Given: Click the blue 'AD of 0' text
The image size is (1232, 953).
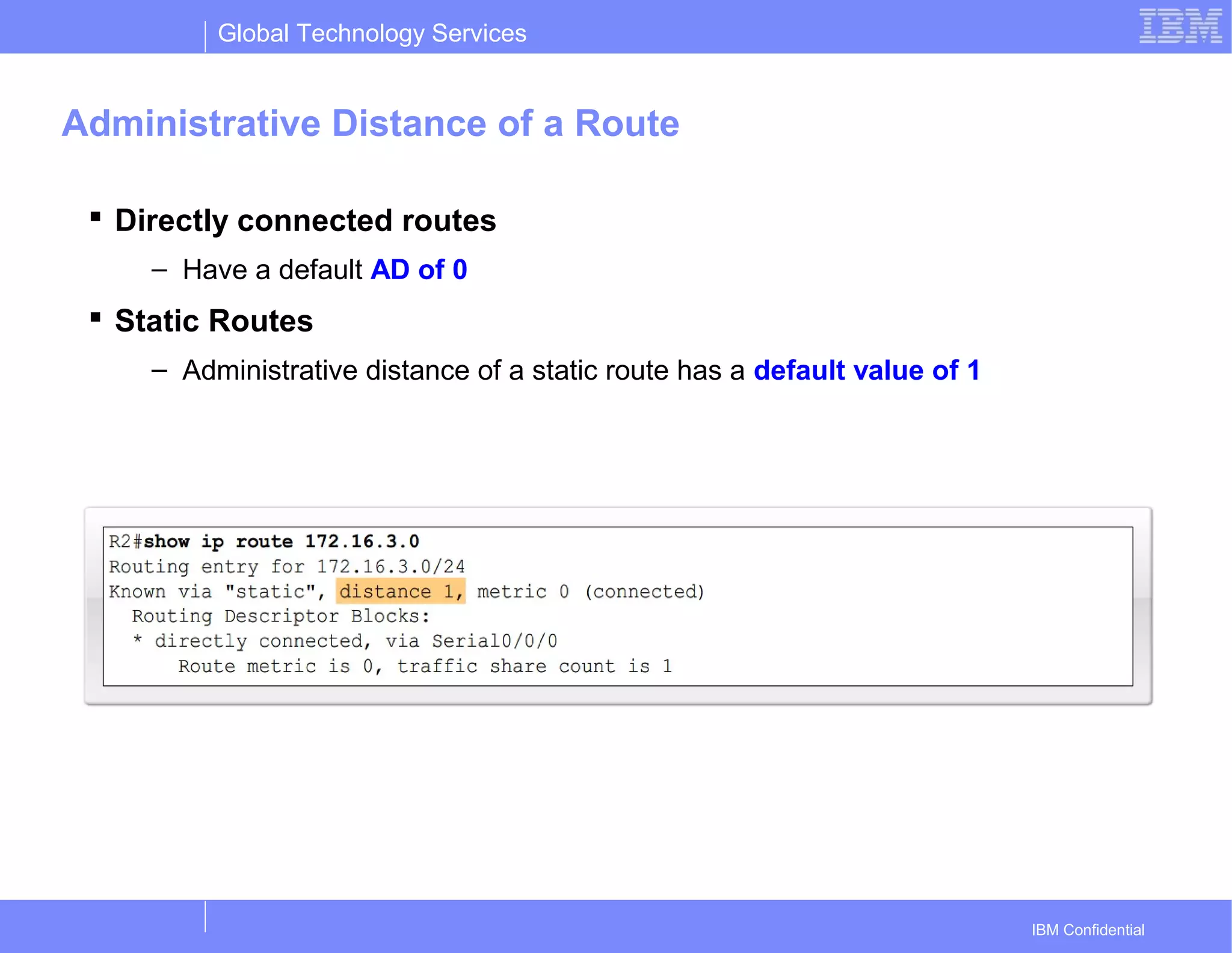Looking at the screenshot, I should coord(419,270).
